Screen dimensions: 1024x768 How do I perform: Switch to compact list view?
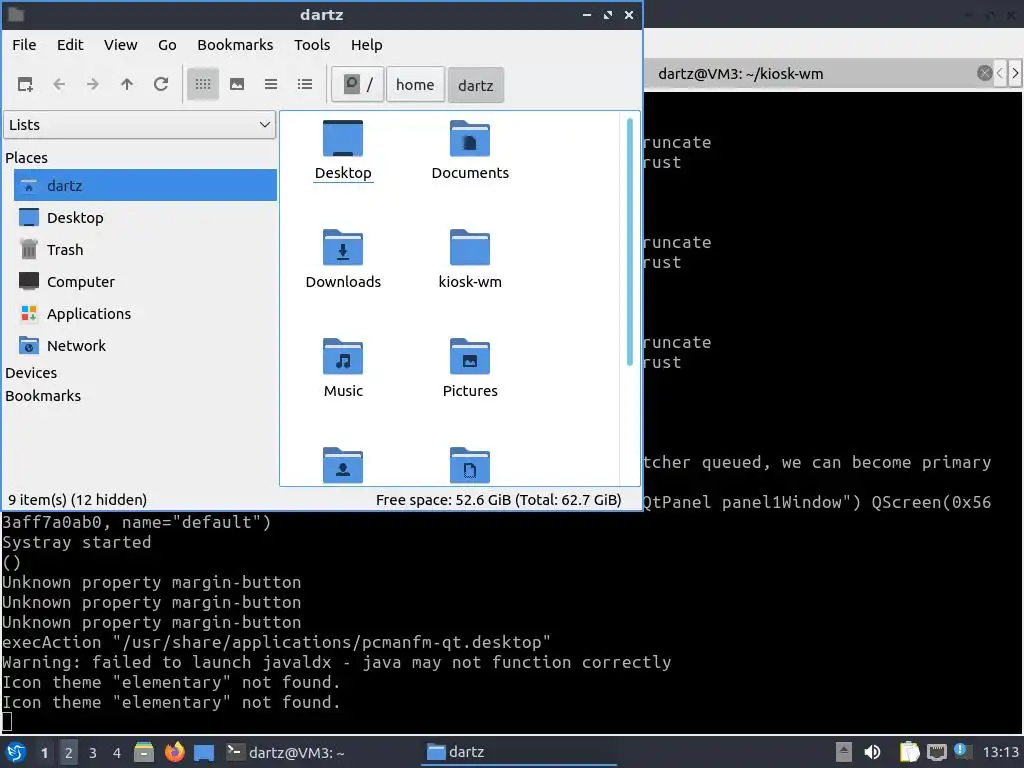(x=271, y=84)
